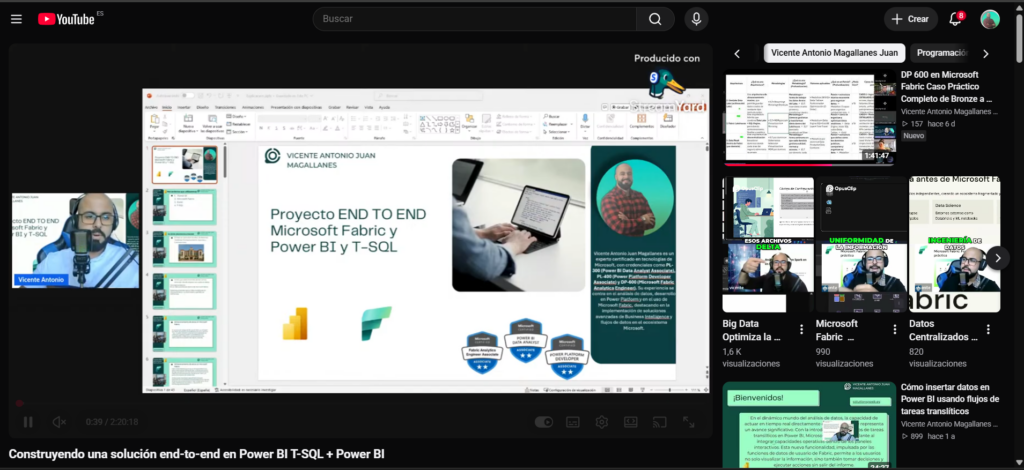Turn on subtitles with the captions icon
This screenshot has height=470, width=1024.
[573, 422]
